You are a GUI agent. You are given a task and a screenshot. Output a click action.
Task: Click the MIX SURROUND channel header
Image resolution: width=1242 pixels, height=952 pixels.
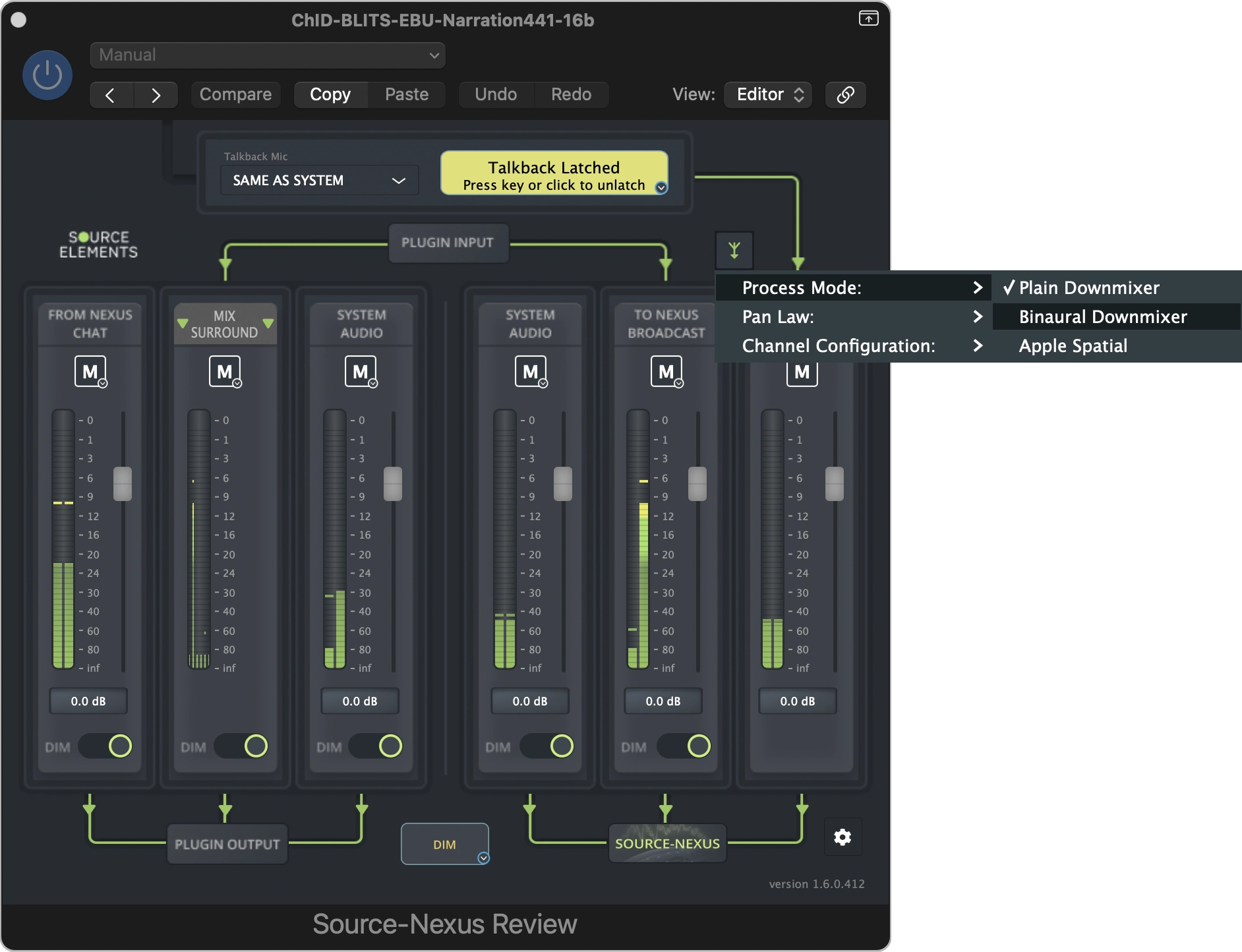(225, 324)
